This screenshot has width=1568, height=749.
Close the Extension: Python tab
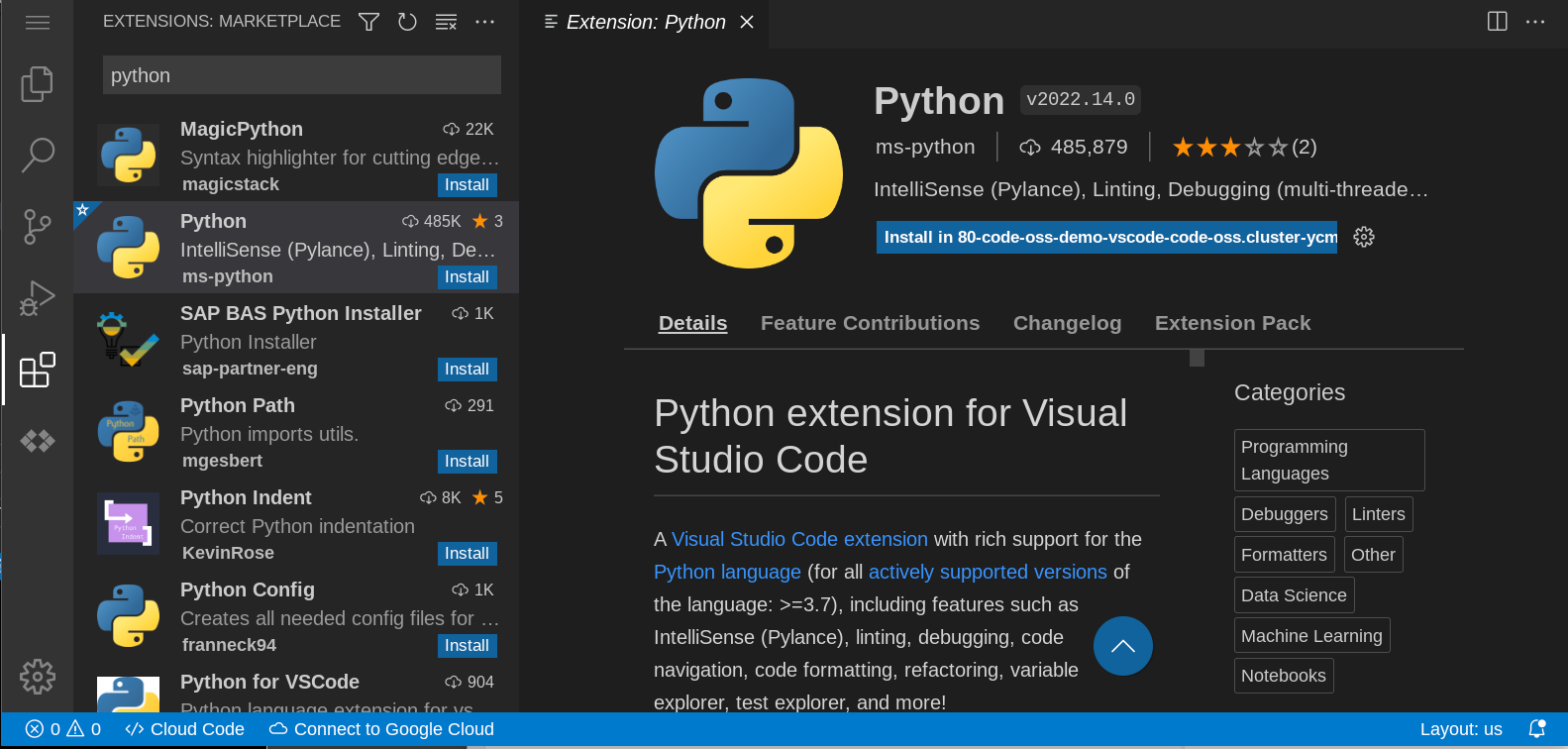point(747,22)
